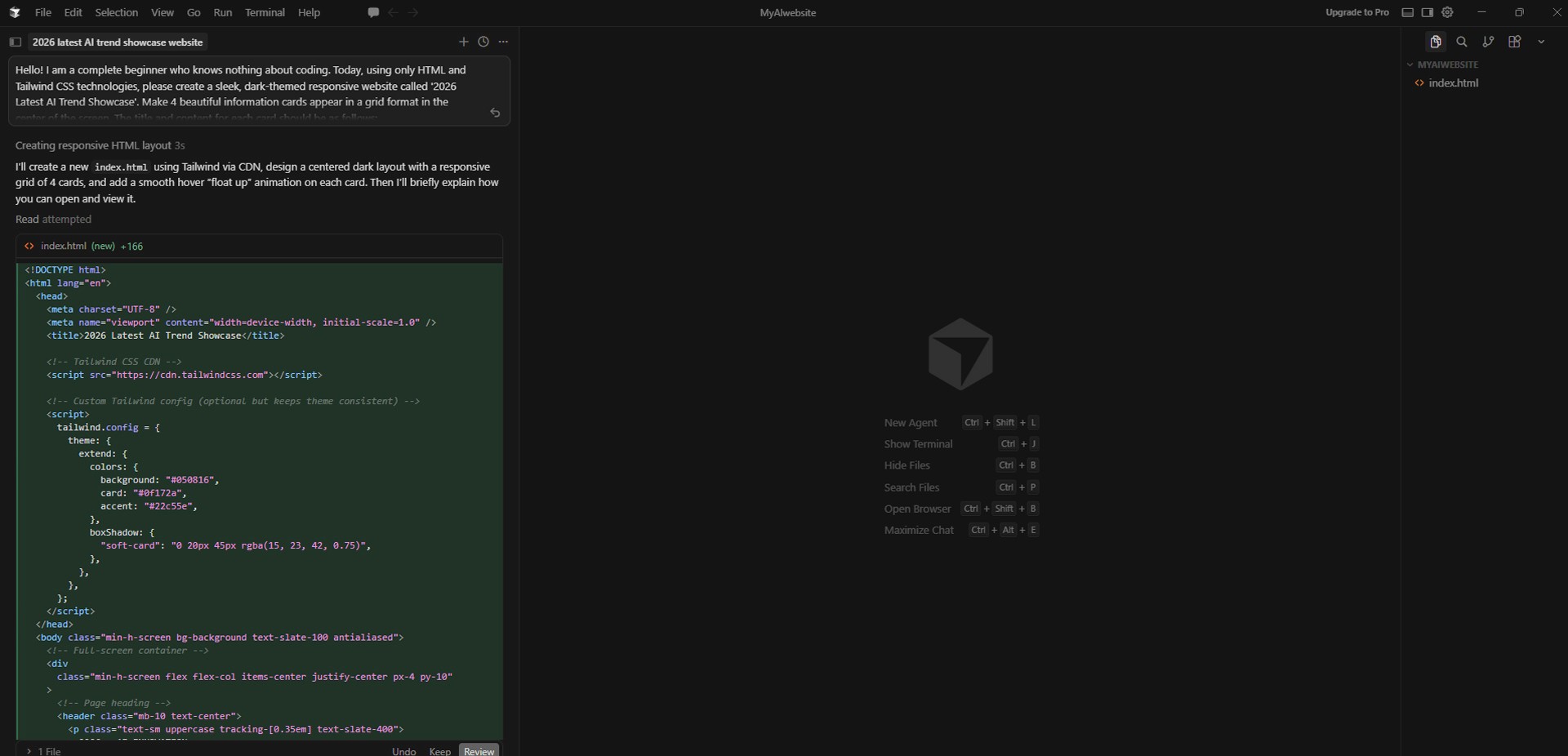Screen dimensions: 1568x756
Task: Open chat history with the clock icon
Action: pyautogui.click(x=483, y=42)
